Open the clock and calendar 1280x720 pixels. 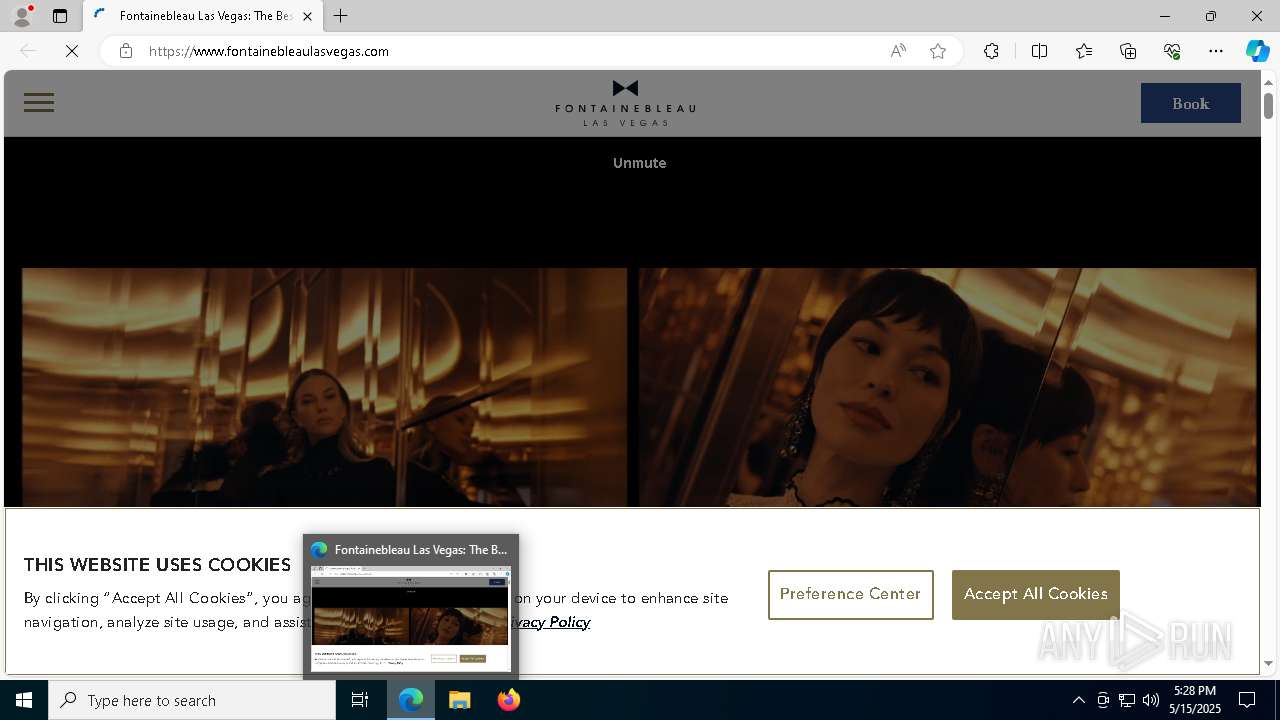coord(1195,700)
